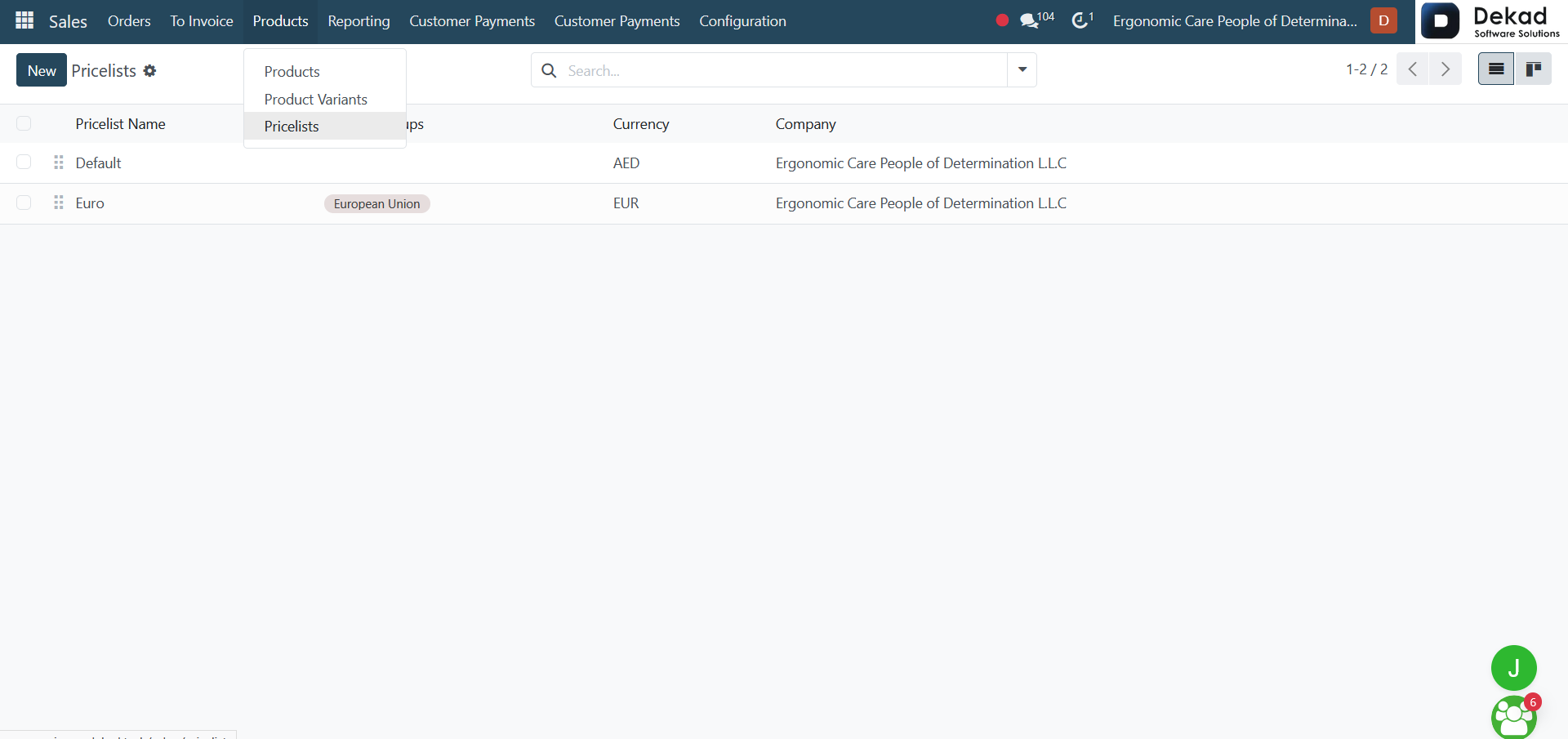Create a New pricelist
Image resolution: width=1568 pixels, height=739 pixels.
[x=42, y=70]
